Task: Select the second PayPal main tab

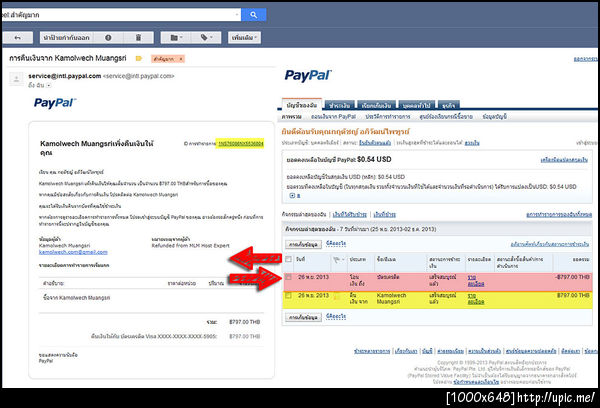Action: point(339,105)
